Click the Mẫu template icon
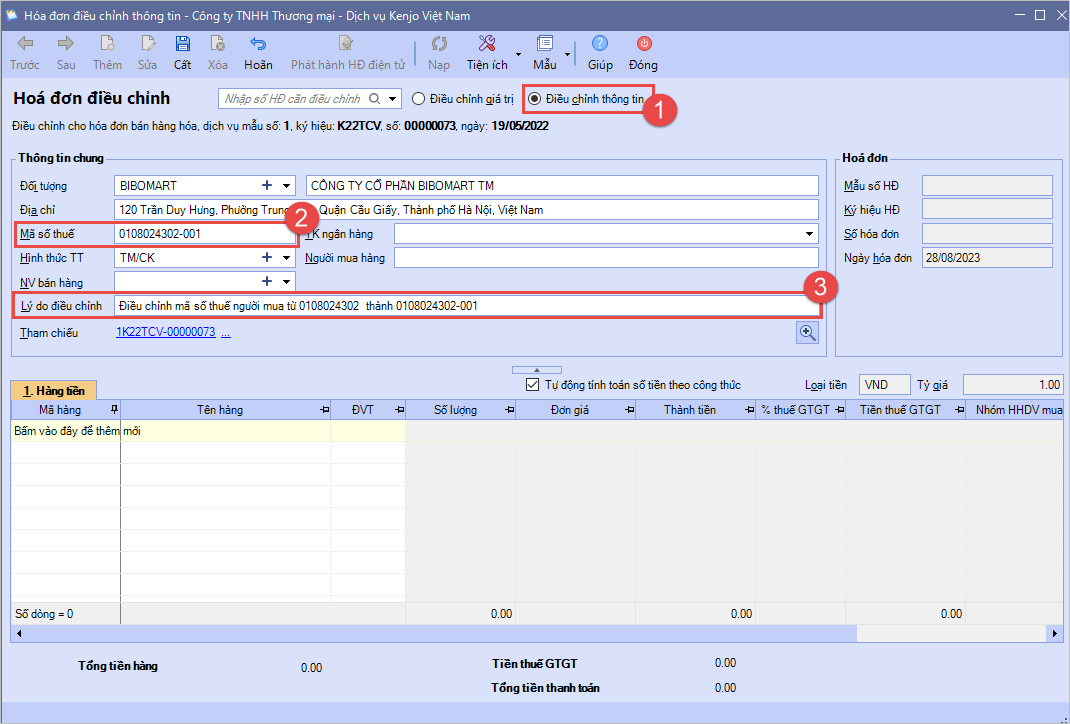The width and height of the screenshot is (1070, 724). pyautogui.click(x=545, y=44)
